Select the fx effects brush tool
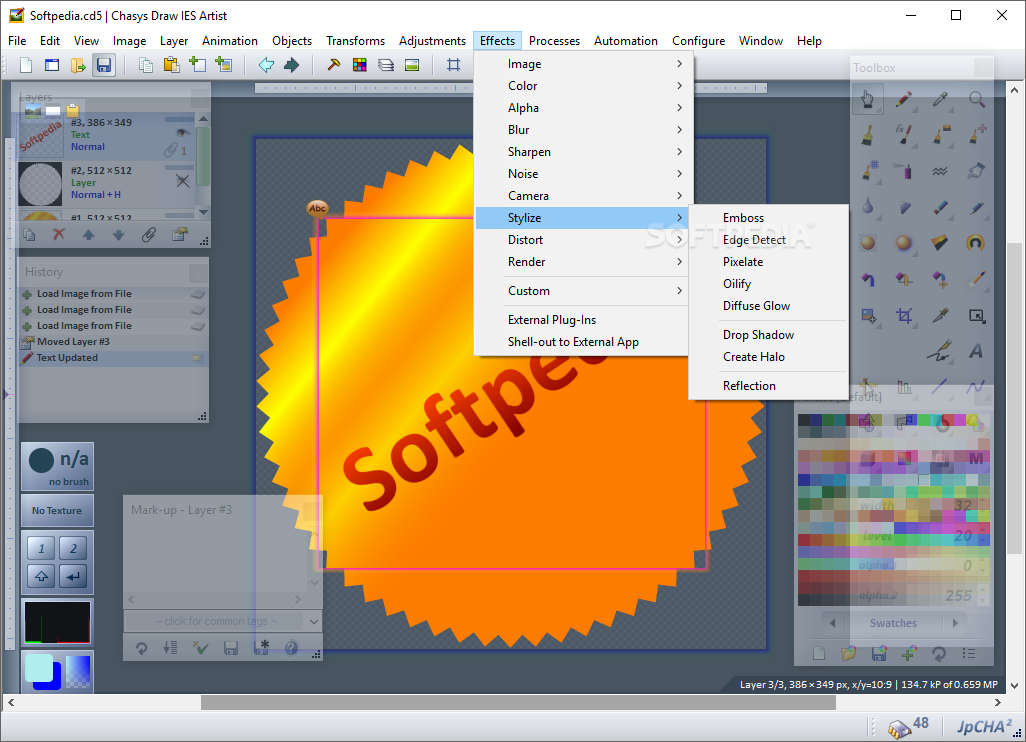 904,135
